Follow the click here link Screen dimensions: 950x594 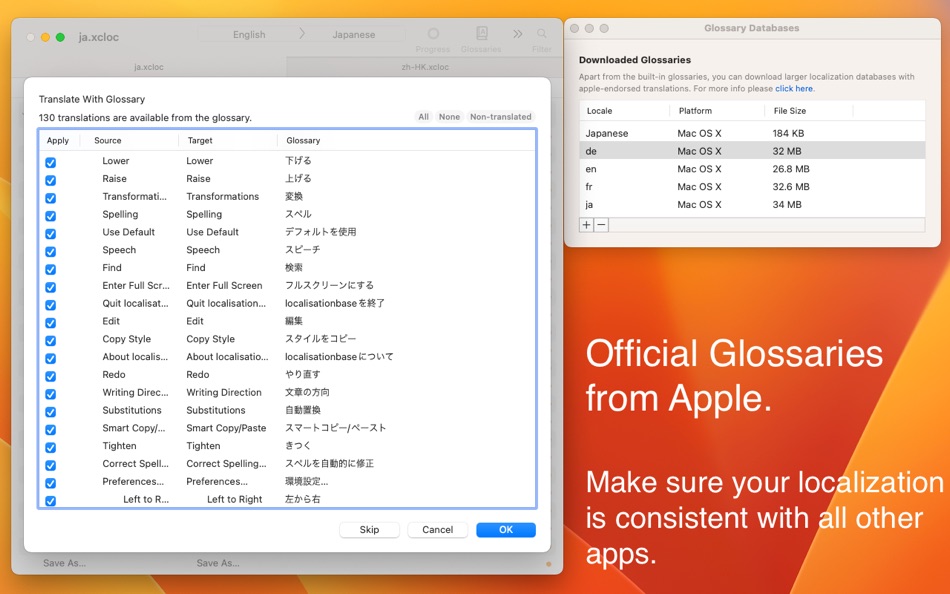794,88
